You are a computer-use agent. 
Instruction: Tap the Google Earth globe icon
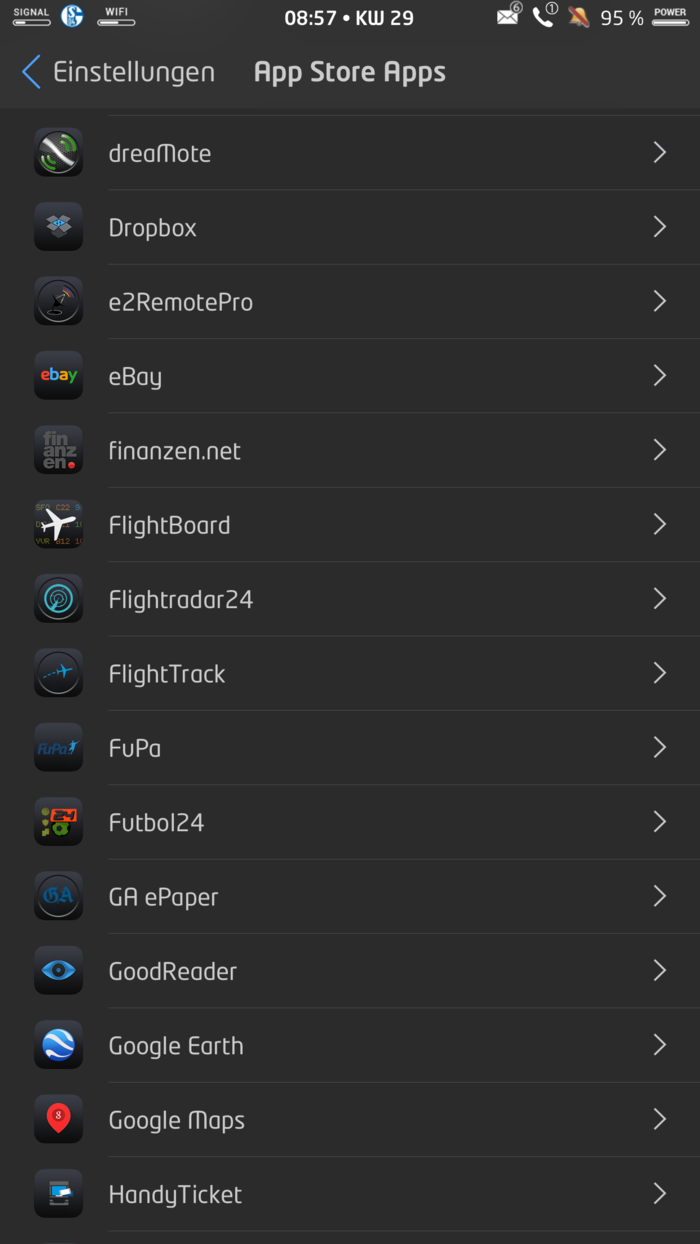coord(58,1045)
